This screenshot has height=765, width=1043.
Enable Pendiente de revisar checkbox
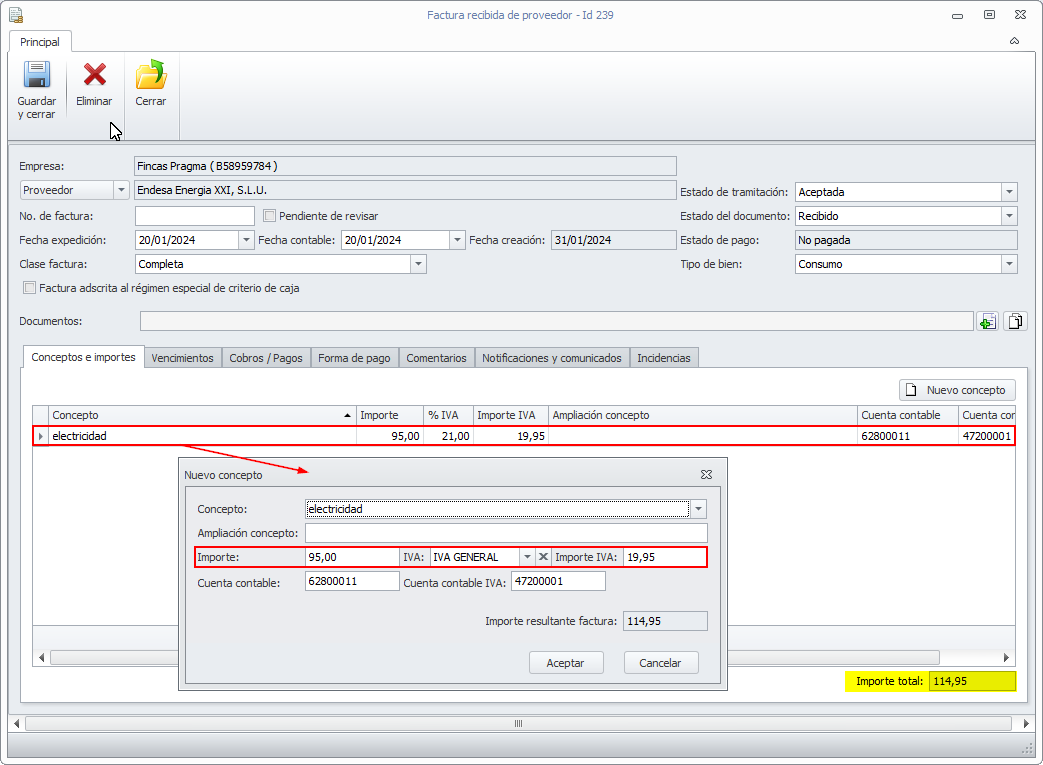point(269,216)
